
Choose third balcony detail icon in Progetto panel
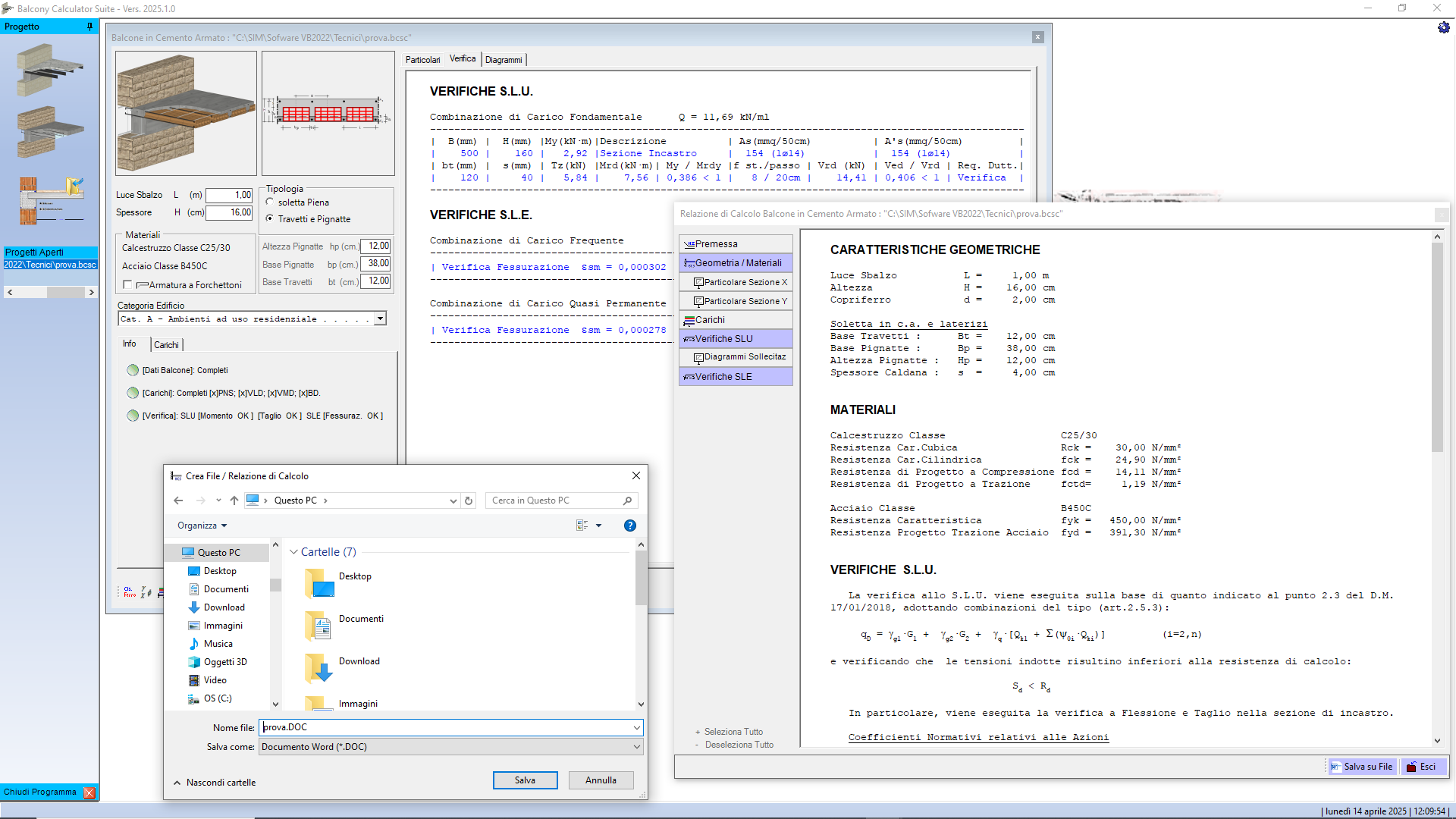coord(52,201)
